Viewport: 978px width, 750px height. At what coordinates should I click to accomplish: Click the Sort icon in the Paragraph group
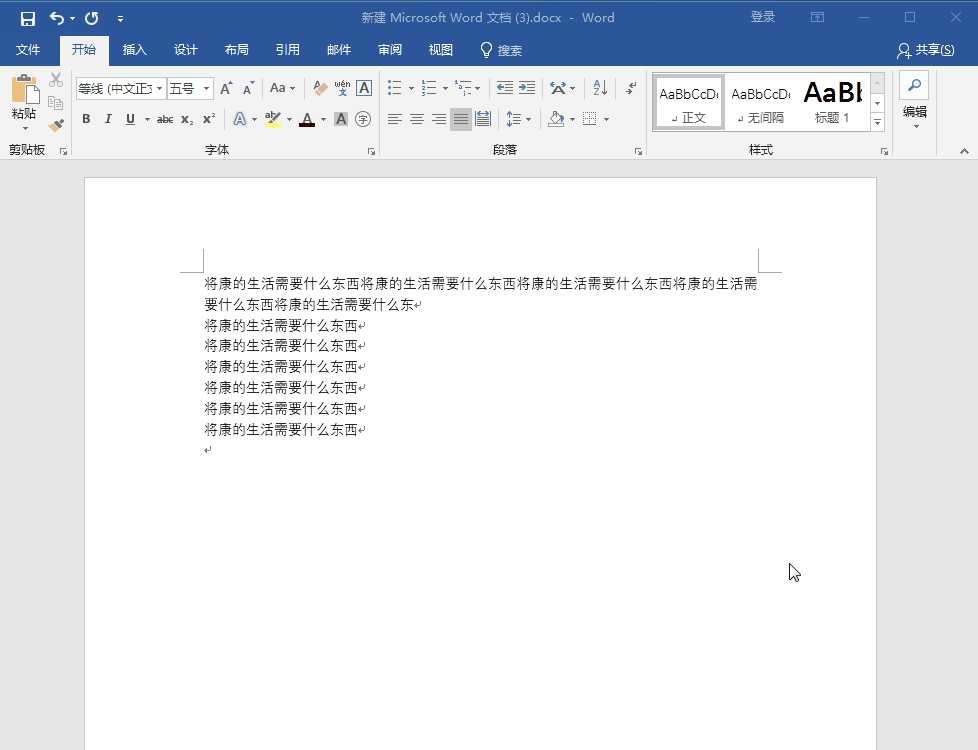click(598, 88)
